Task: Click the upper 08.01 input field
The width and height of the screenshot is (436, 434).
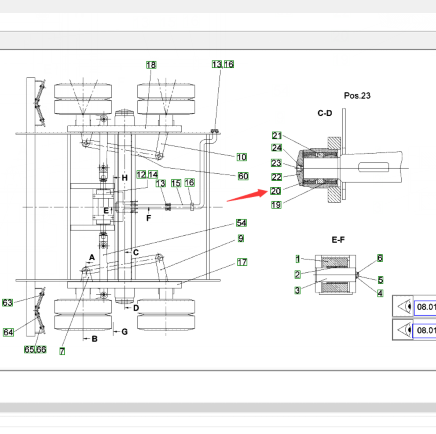Action: (425, 307)
